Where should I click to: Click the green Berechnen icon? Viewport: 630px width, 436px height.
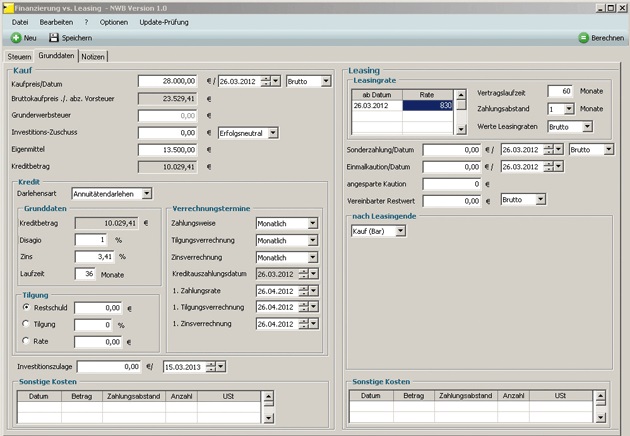click(584, 37)
